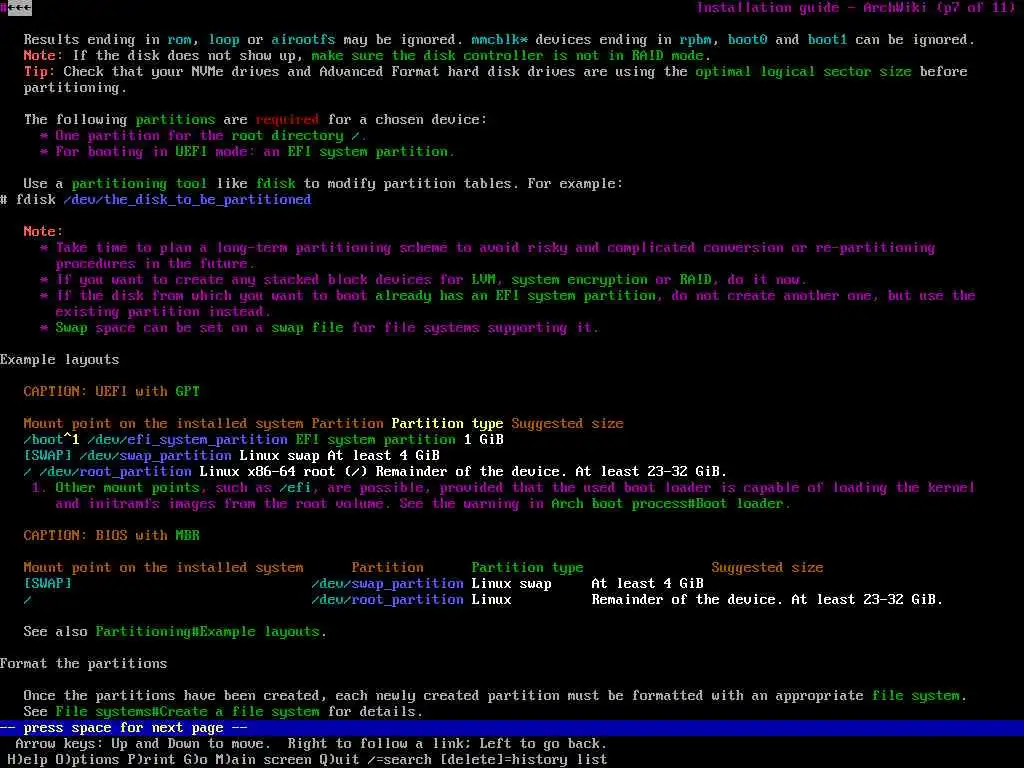Click the [delete]=history list command

point(523,760)
